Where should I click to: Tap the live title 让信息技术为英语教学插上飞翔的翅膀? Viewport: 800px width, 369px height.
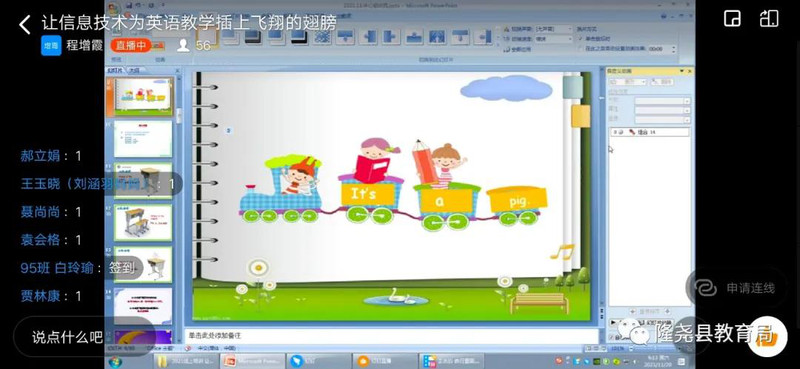[188, 23]
